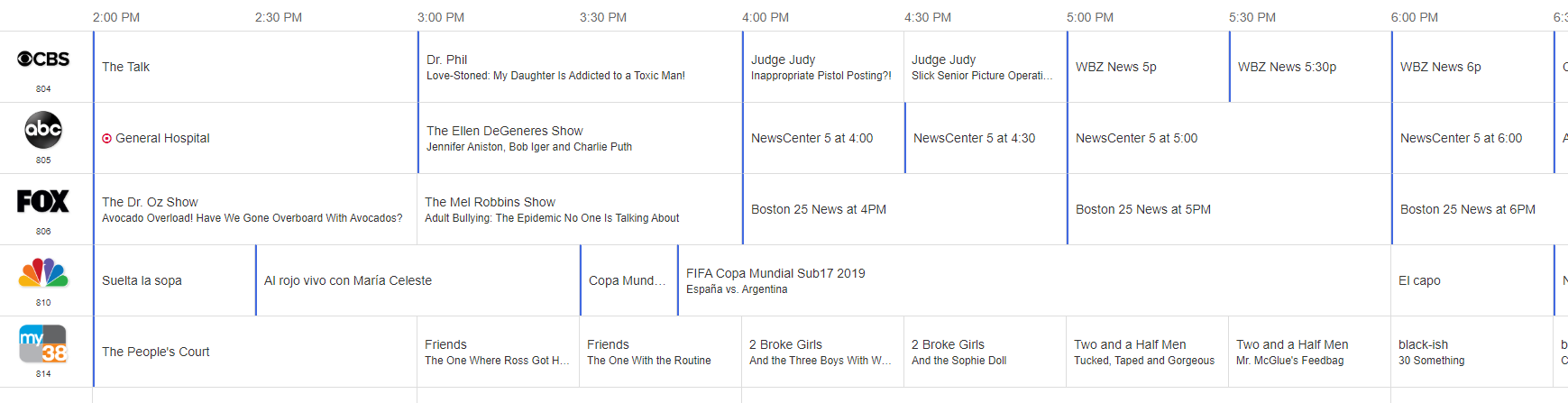Click the 4:00 PM time marker
1568x403 pixels.
[766, 17]
